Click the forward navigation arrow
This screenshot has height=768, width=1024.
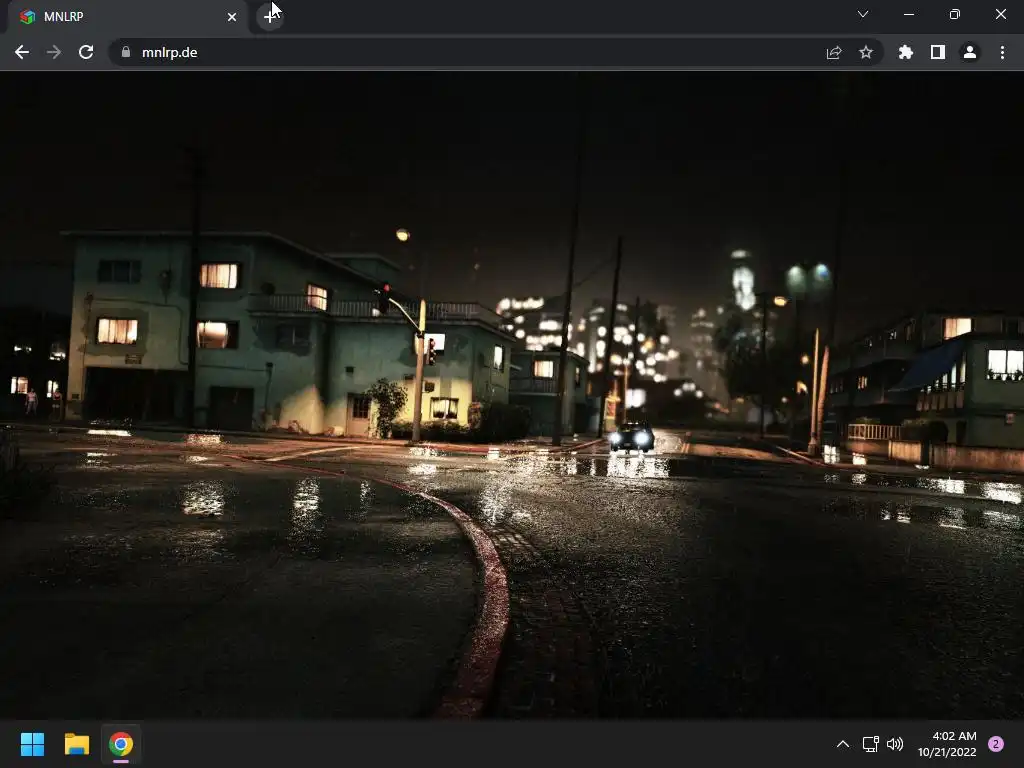tap(54, 52)
